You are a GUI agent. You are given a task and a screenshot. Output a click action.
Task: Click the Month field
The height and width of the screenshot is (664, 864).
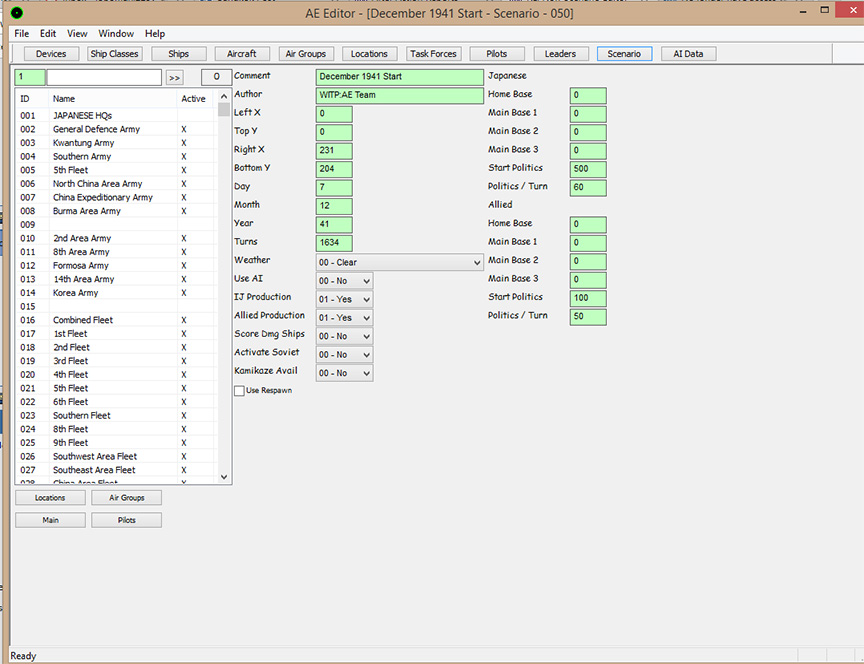point(334,206)
